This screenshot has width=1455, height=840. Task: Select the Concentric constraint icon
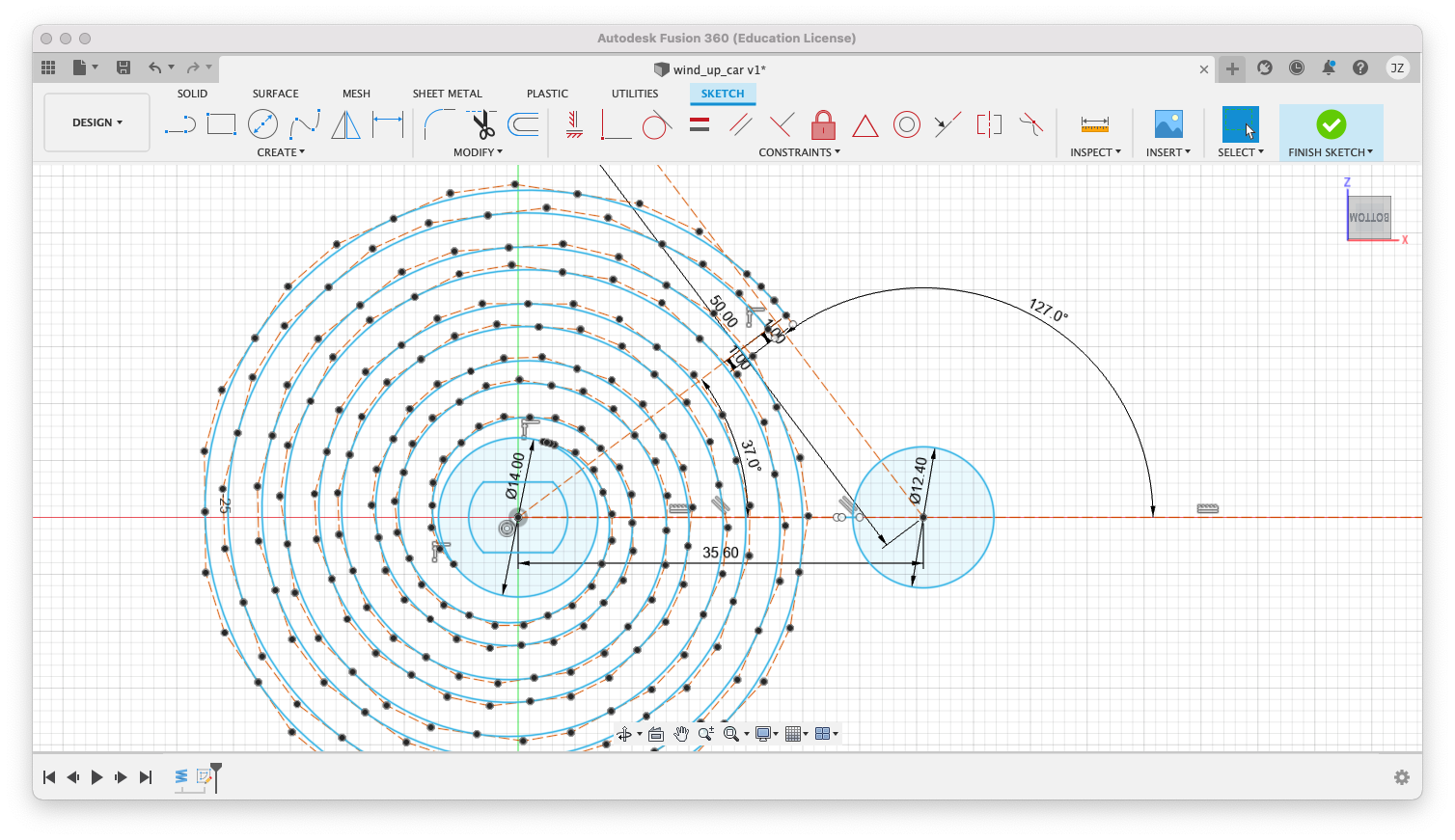pos(906,124)
